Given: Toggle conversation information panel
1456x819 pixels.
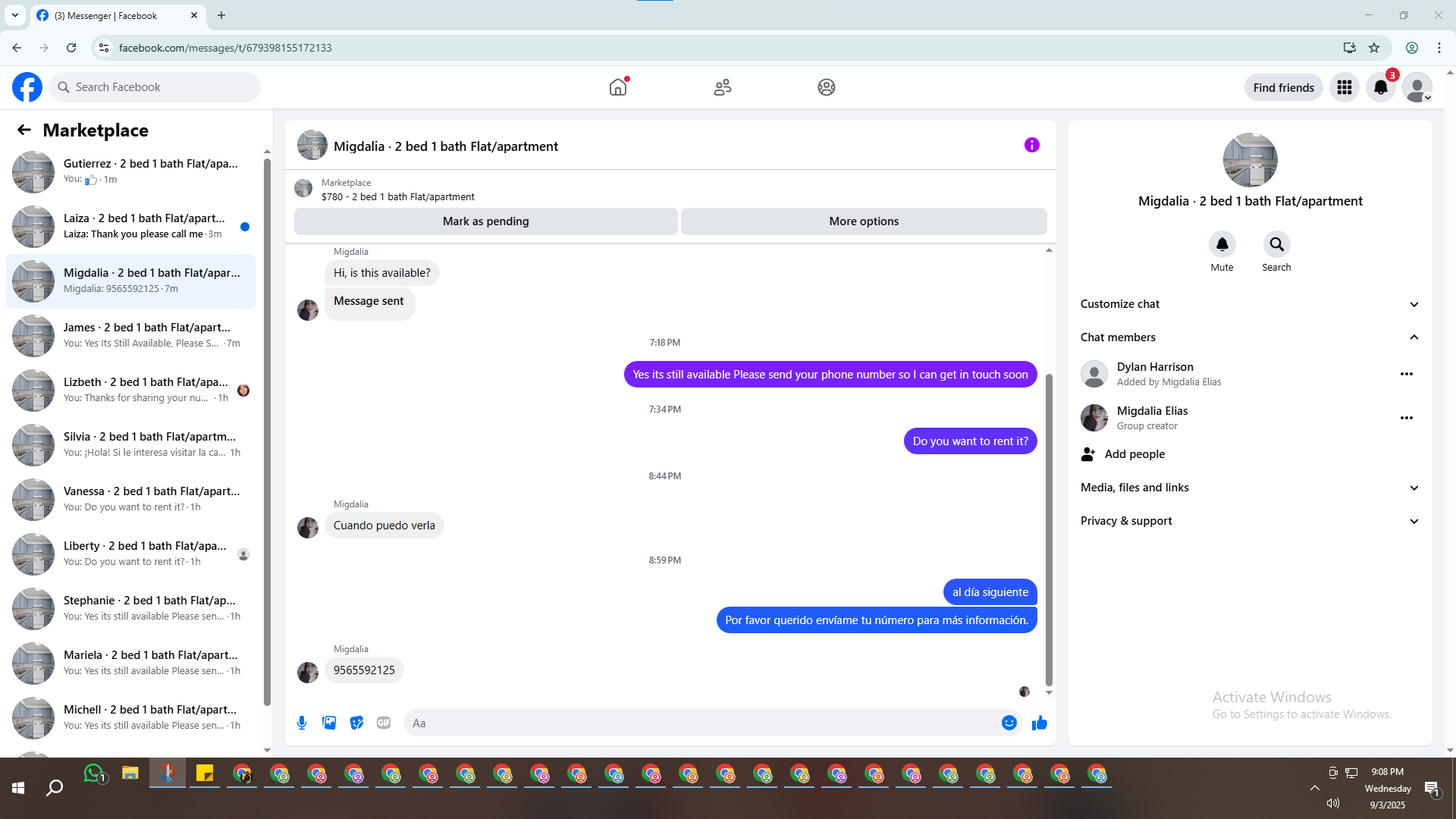Looking at the screenshot, I should (x=1032, y=145).
